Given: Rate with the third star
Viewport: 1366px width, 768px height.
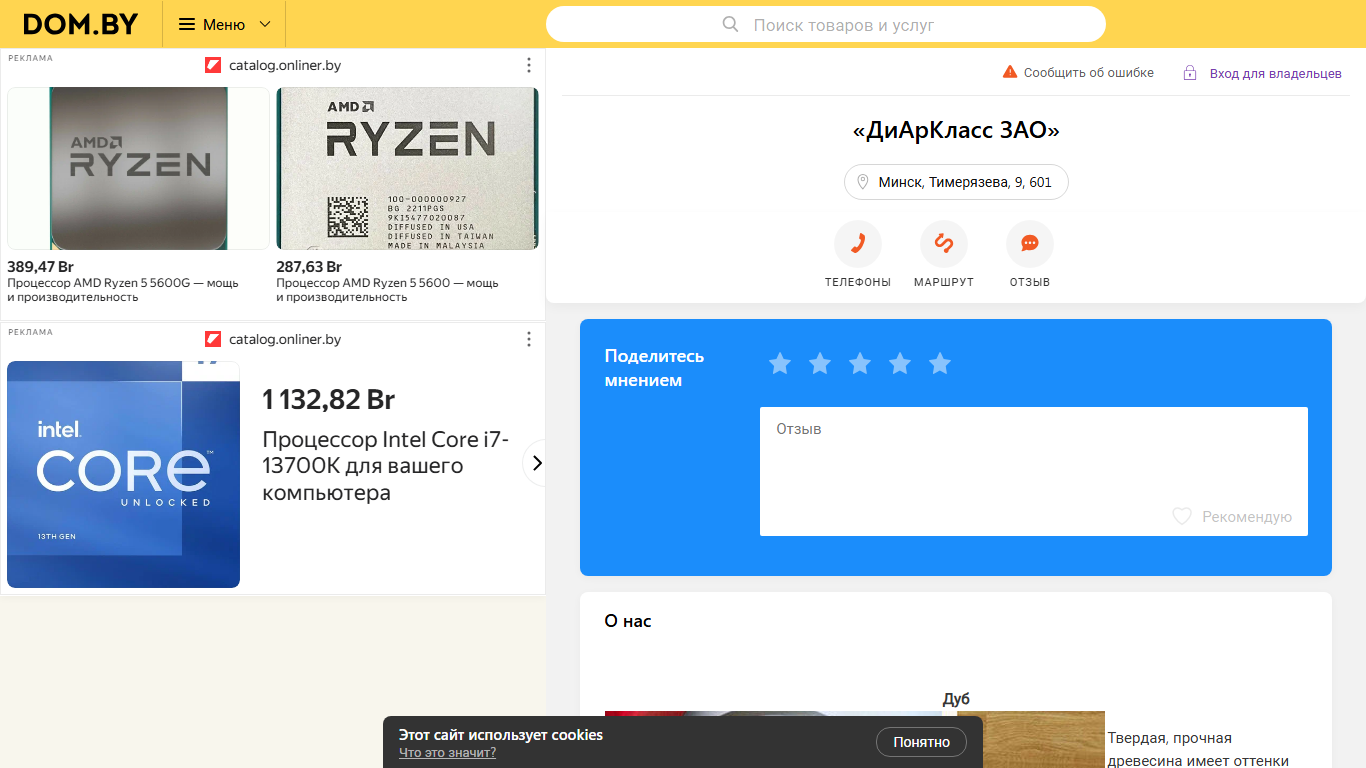Looking at the screenshot, I should [x=860, y=364].
